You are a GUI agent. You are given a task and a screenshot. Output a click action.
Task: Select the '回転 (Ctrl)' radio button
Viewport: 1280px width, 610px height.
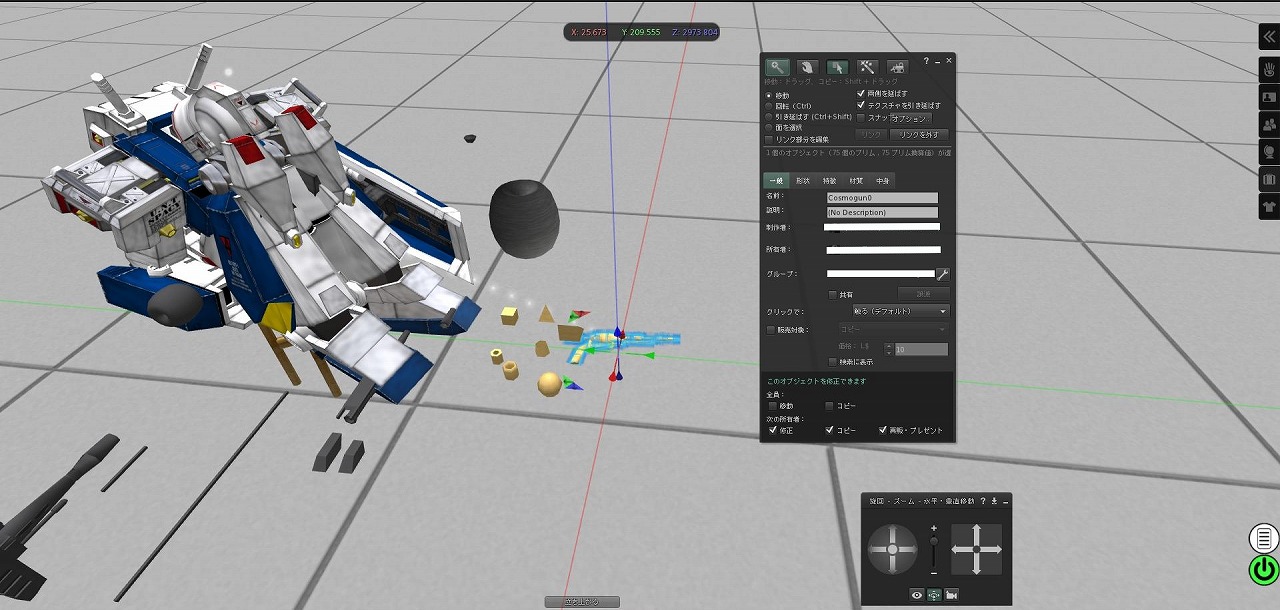(x=769, y=106)
